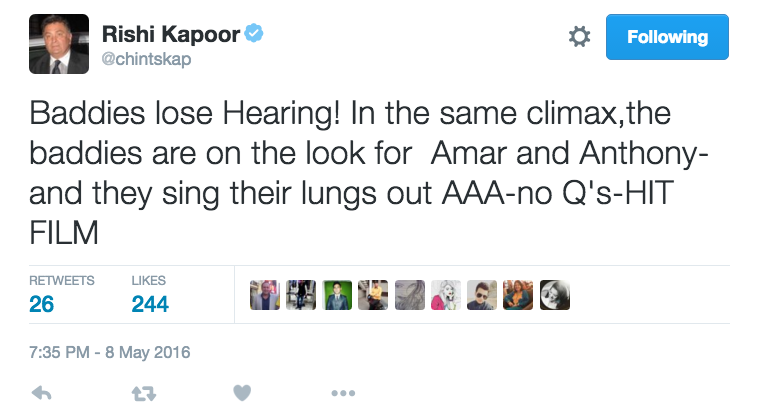The image size is (760, 420).
Task: View the 244 likes list
Action: point(150,303)
